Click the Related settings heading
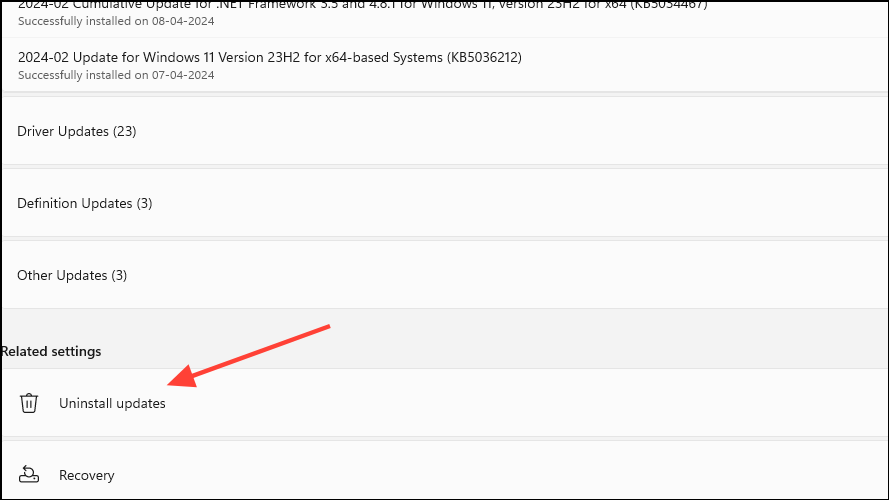The width and height of the screenshot is (889, 500). point(51,351)
